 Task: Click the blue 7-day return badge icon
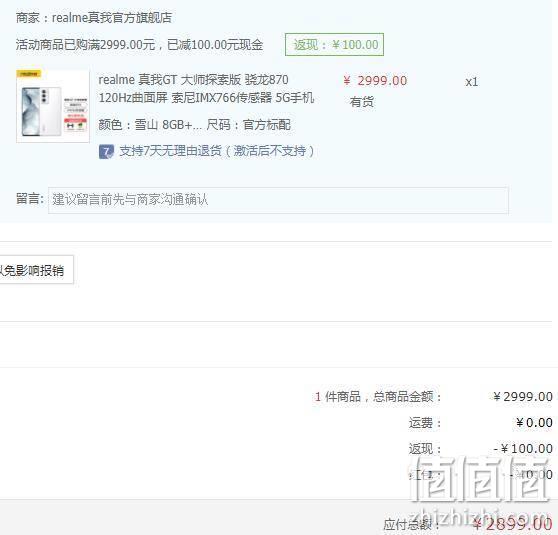point(106,152)
